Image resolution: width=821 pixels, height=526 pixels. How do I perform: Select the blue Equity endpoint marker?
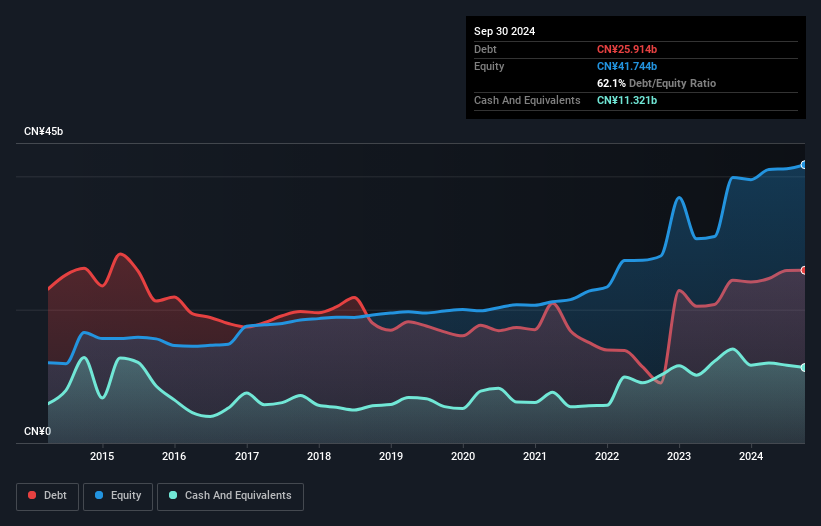804,165
